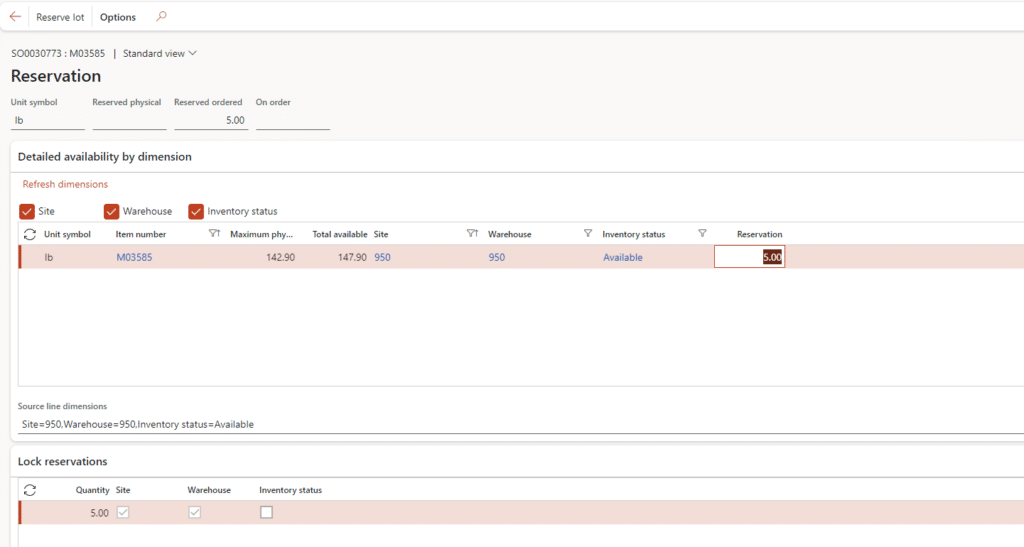Open the Reserve lot menu

60,17
